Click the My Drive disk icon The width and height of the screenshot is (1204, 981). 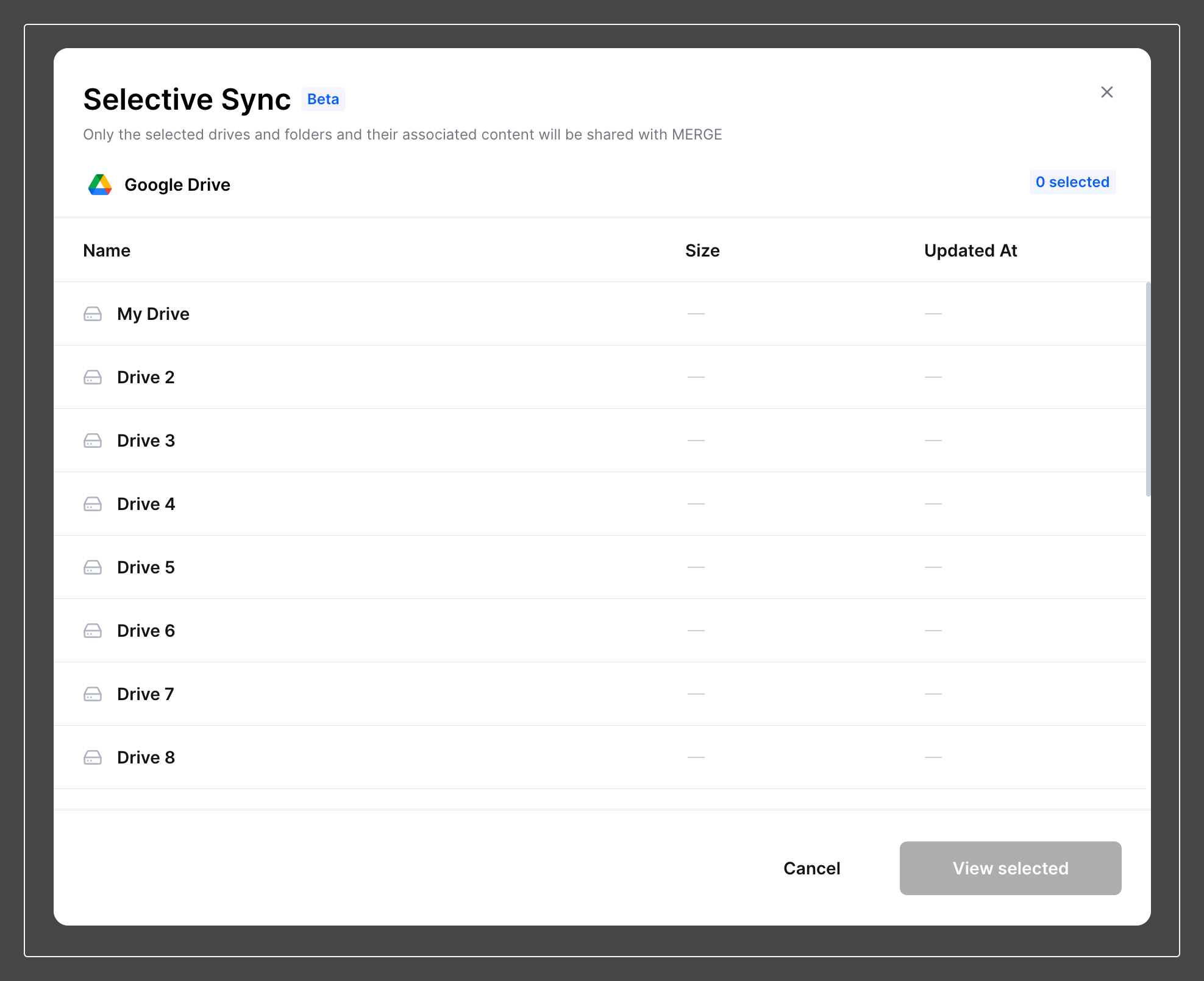[93, 314]
